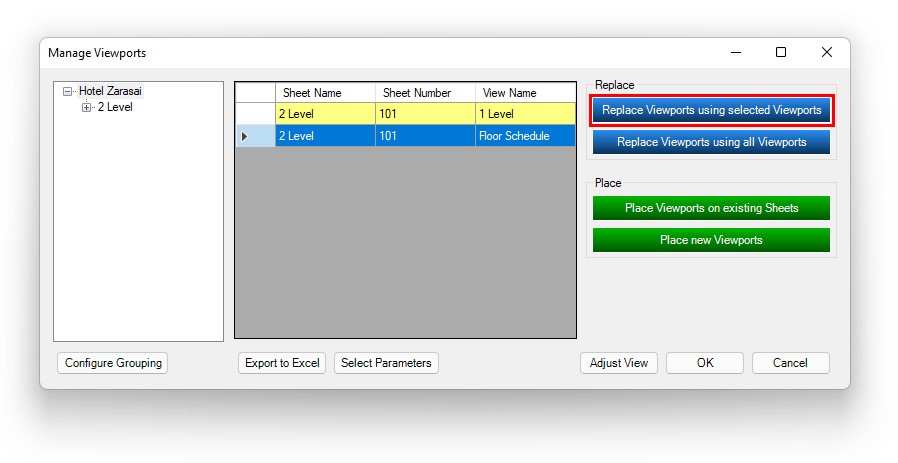Click row selector arrow of Floor Schedule row
This screenshot has height=463, width=898.
255,136
